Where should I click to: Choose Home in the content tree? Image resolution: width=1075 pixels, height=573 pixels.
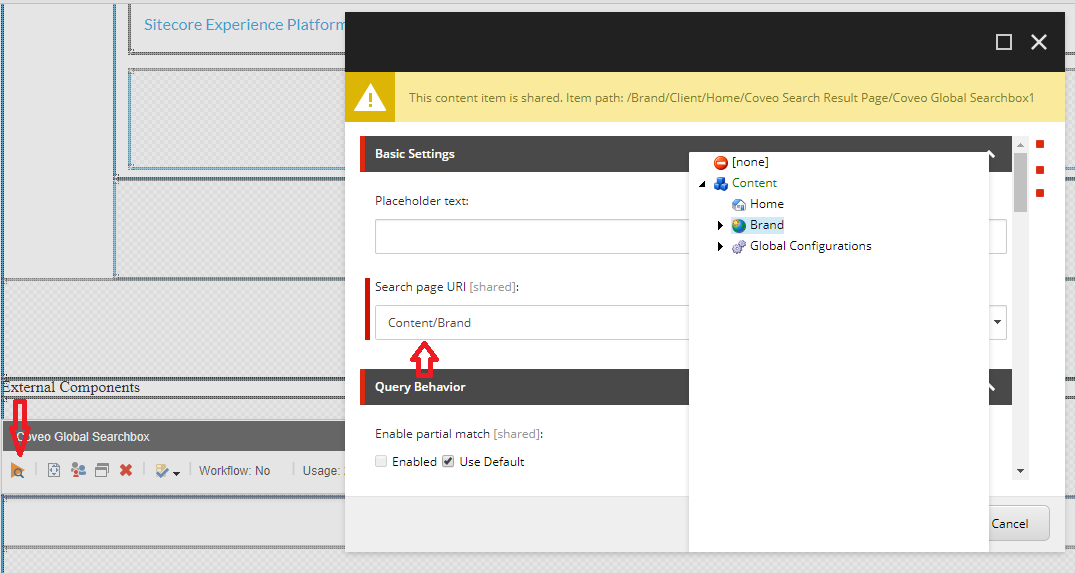(766, 204)
